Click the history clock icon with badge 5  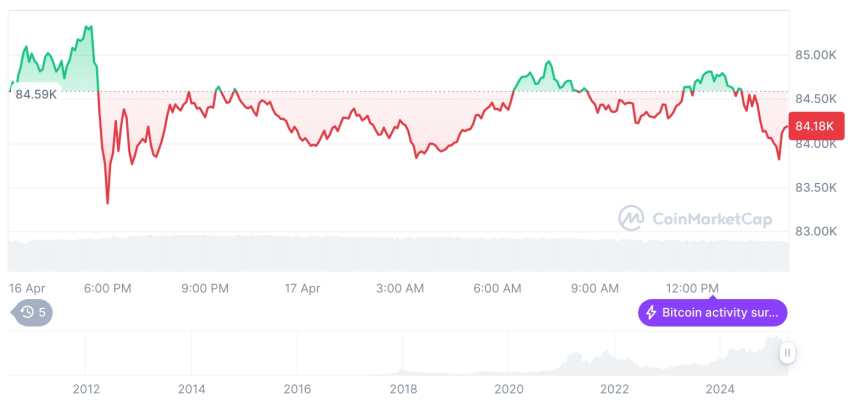27,313
